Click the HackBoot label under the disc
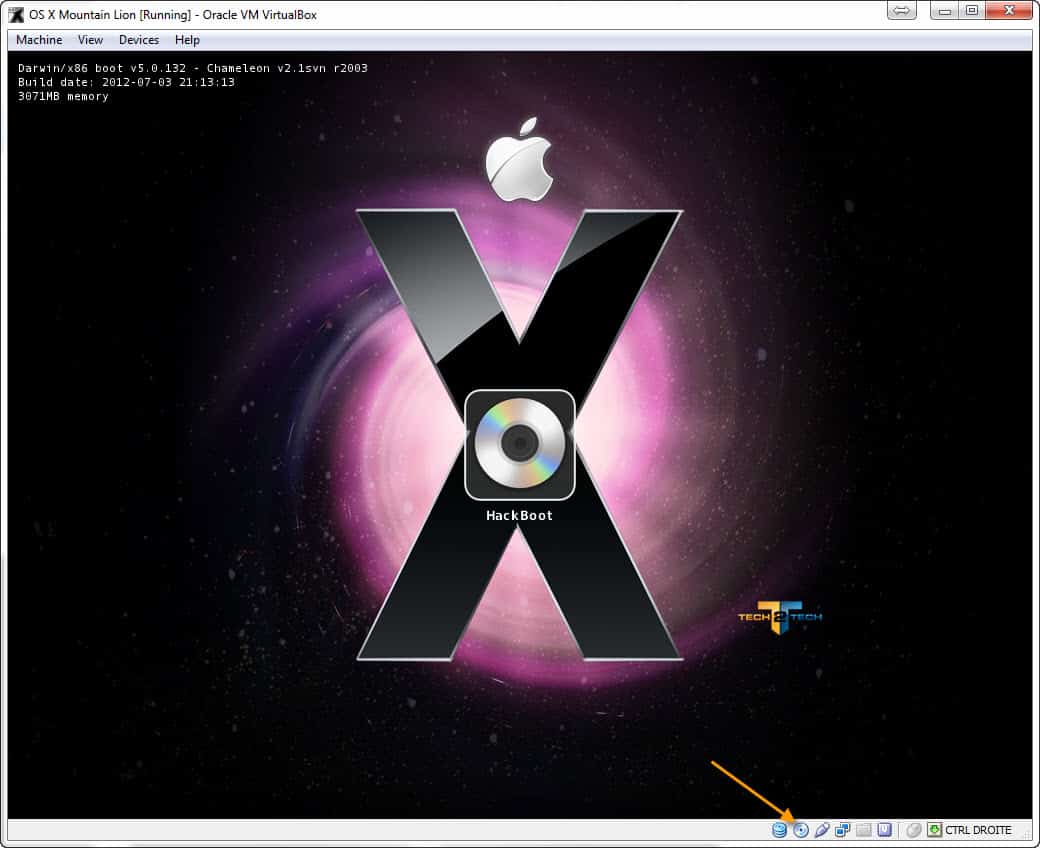 (x=519, y=515)
